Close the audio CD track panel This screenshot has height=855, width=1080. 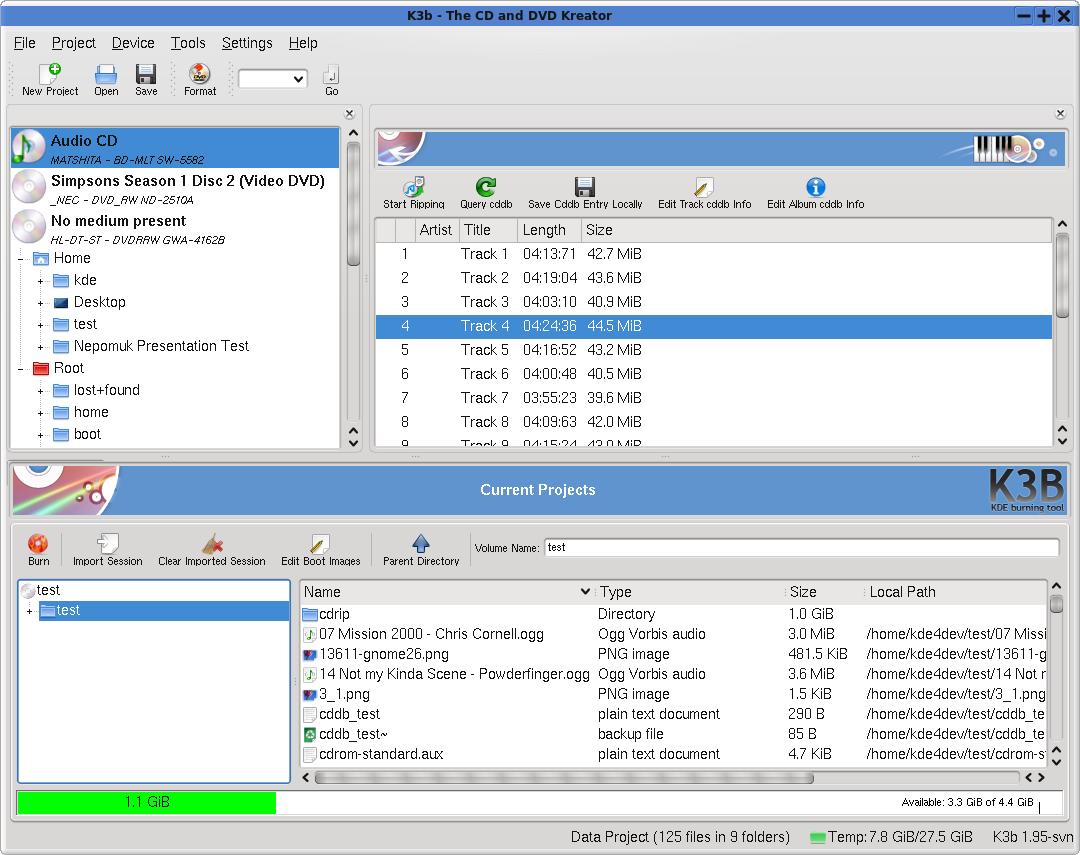[1060, 114]
